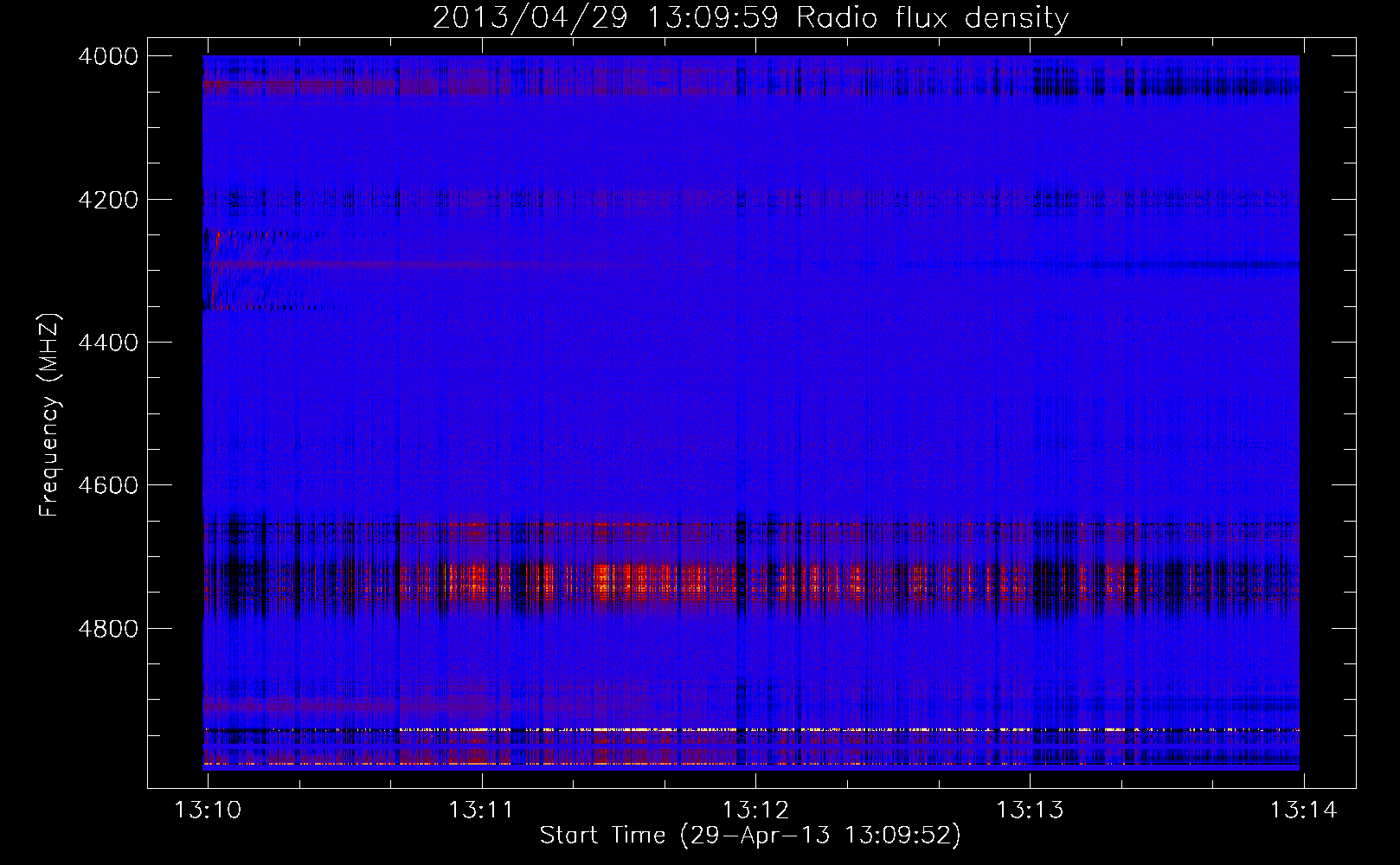1400x865 pixels.
Task: Click the 4200 frequency tick label
Action: (x=108, y=200)
